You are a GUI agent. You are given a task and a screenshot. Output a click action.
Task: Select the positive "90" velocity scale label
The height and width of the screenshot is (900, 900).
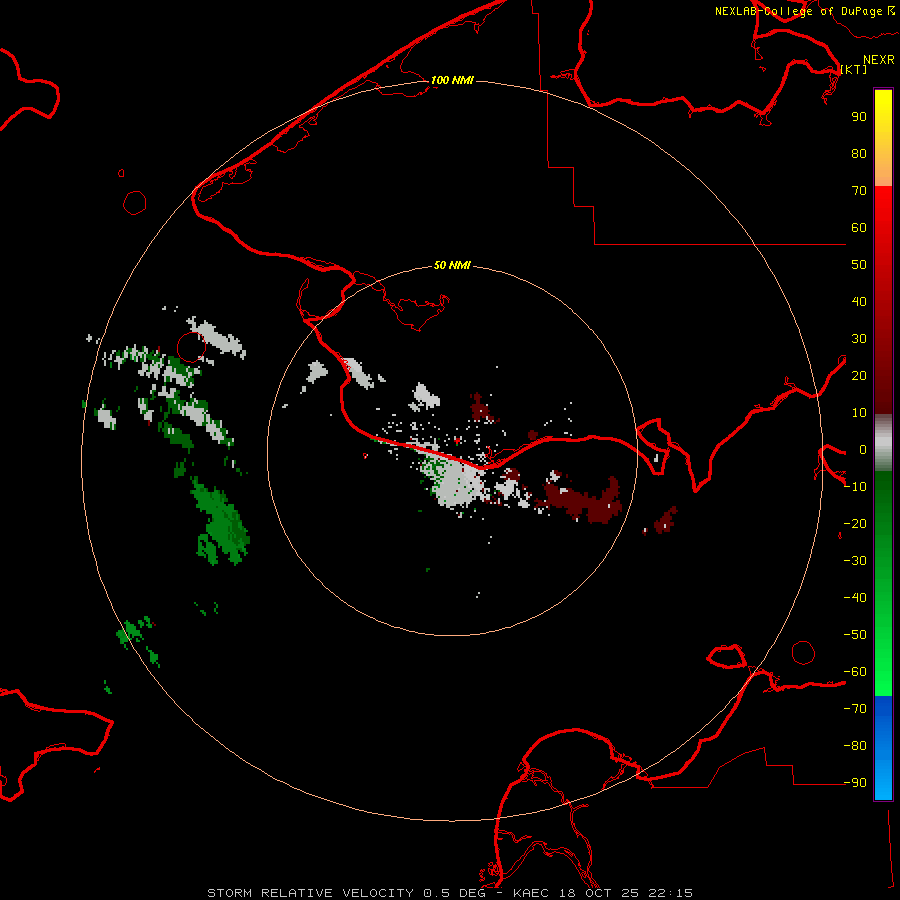[x=859, y=117]
